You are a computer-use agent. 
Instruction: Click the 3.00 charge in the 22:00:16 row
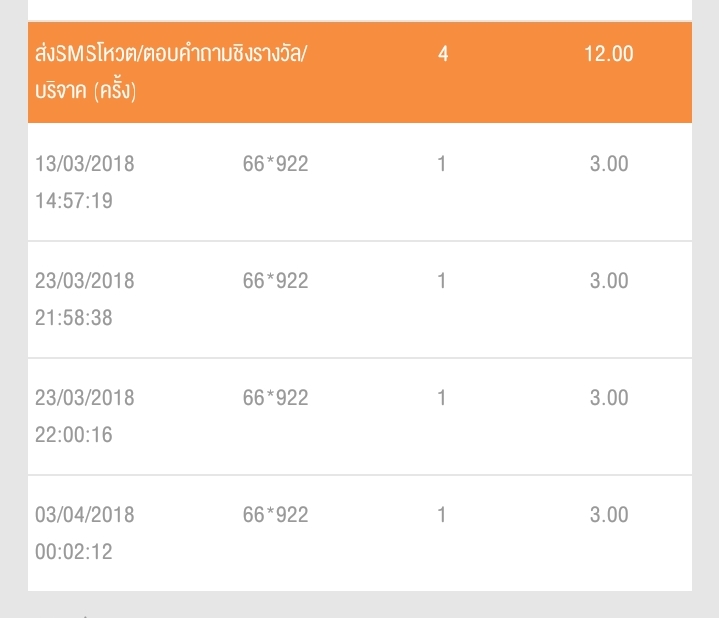[609, 398]
